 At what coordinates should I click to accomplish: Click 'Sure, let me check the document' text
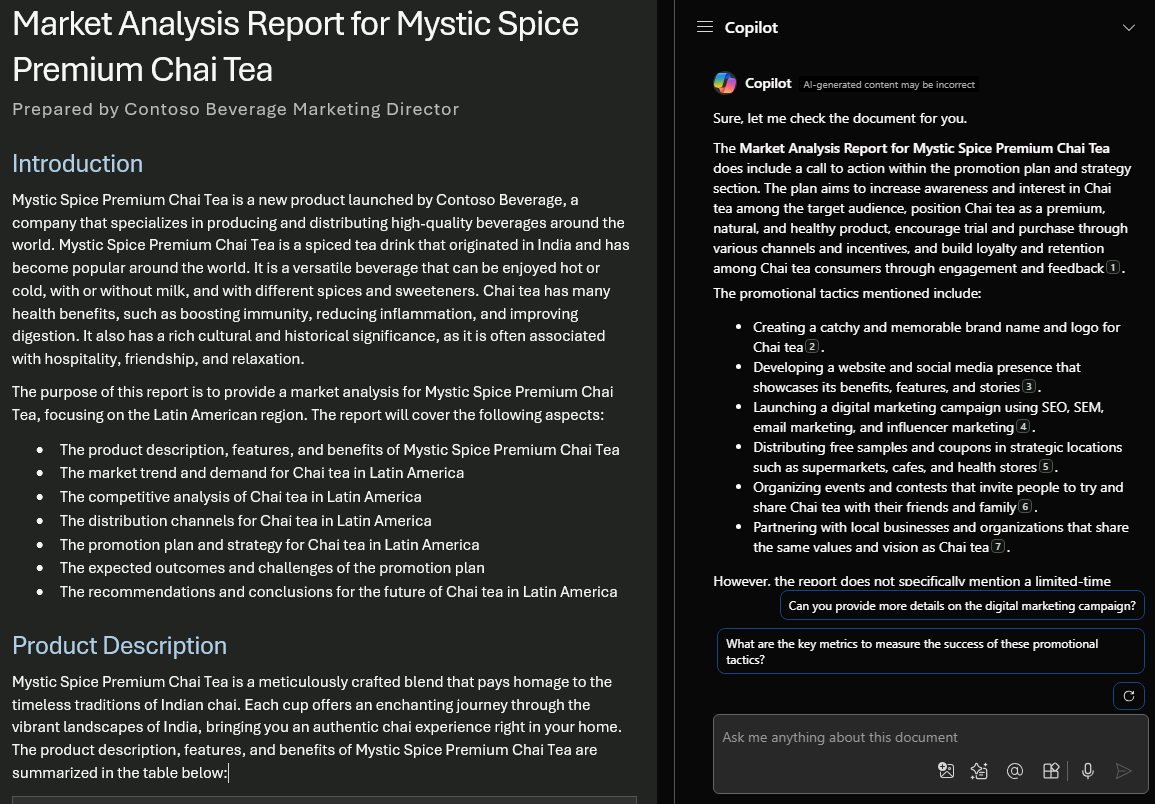(840, 118)
